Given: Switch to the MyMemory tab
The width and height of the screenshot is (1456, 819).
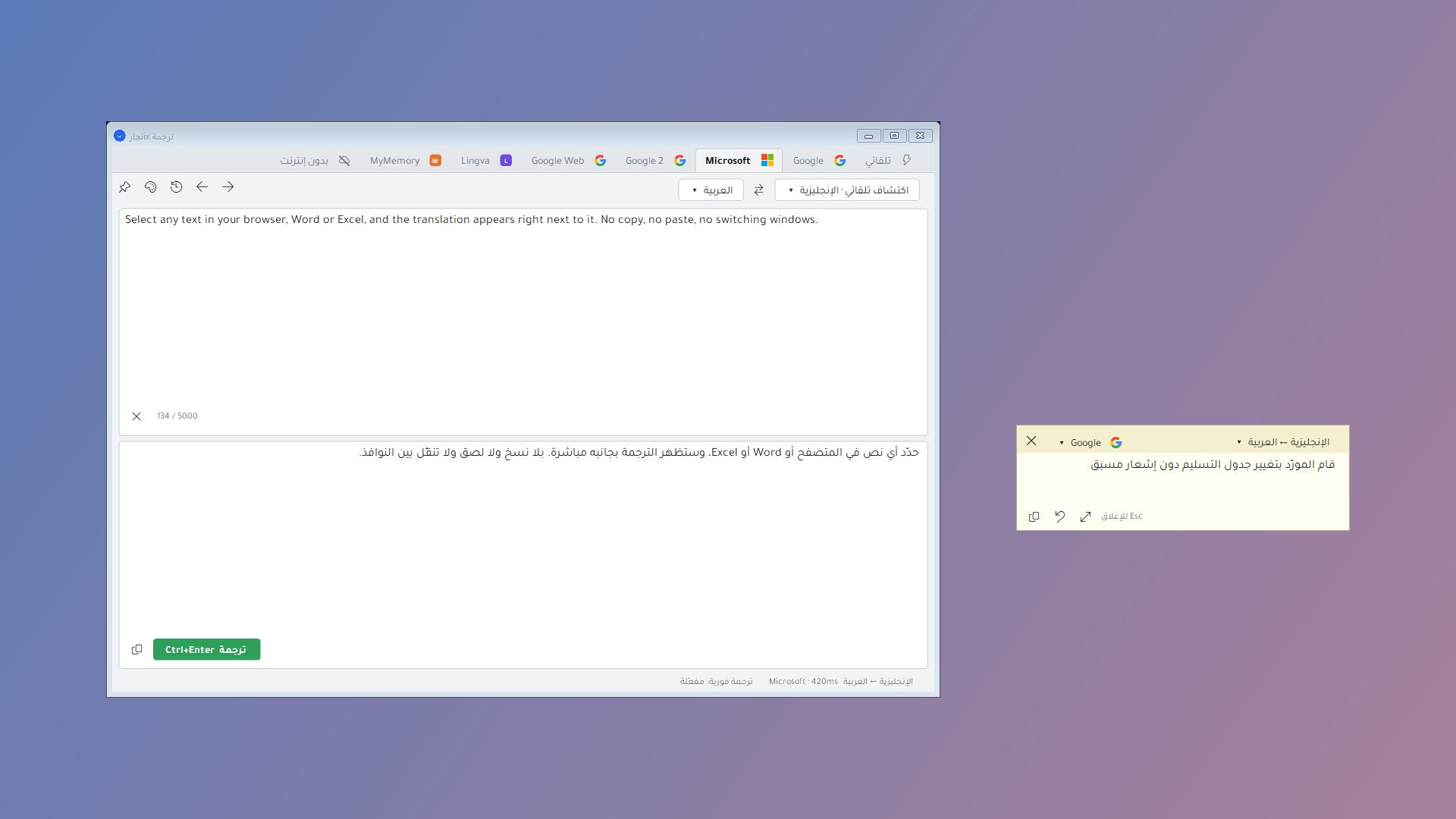Looking at the screenshot, I should (x=406, y=161).
